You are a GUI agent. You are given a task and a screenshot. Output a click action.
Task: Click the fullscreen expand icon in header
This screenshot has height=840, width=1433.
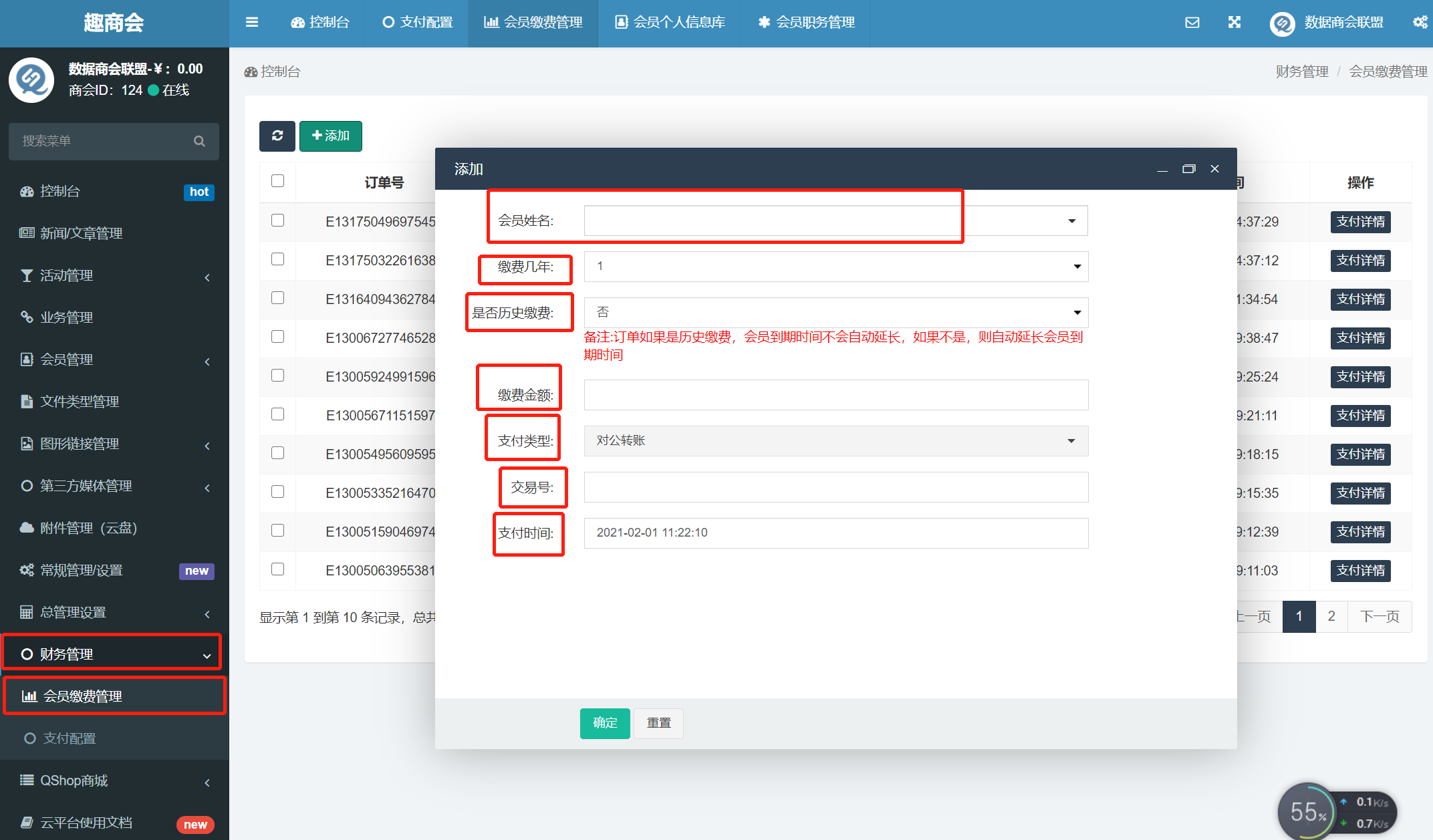click(1234, 22)
